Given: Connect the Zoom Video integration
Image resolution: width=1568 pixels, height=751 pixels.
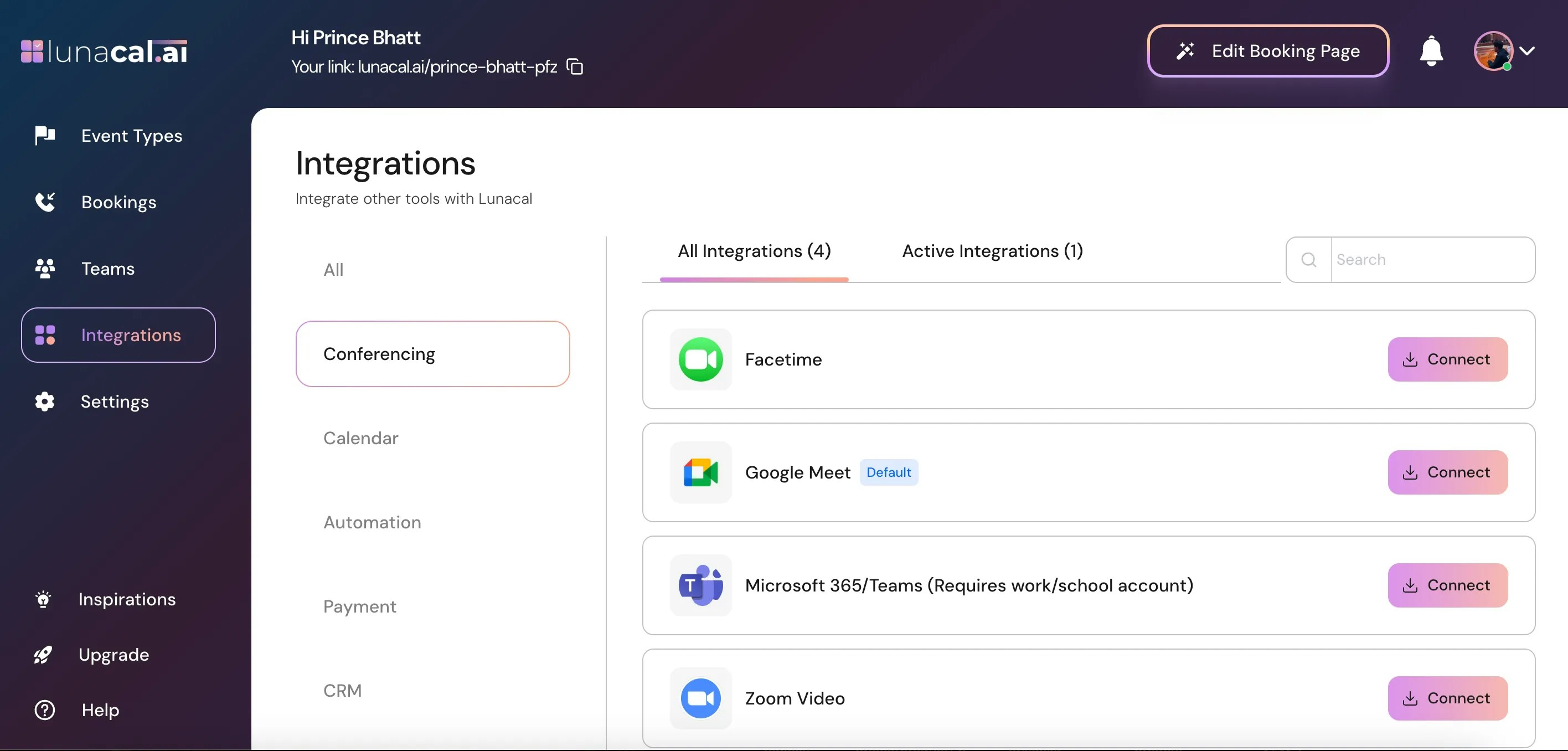Looking at the screenshot, I should pos(1447,698).
